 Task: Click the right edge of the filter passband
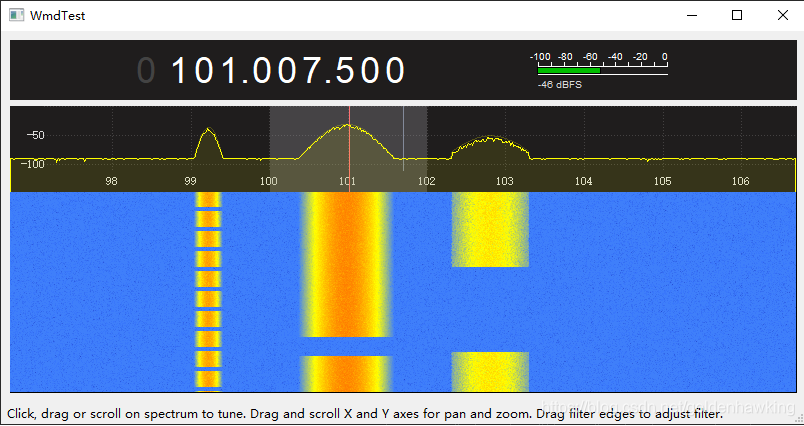[427, 149]
